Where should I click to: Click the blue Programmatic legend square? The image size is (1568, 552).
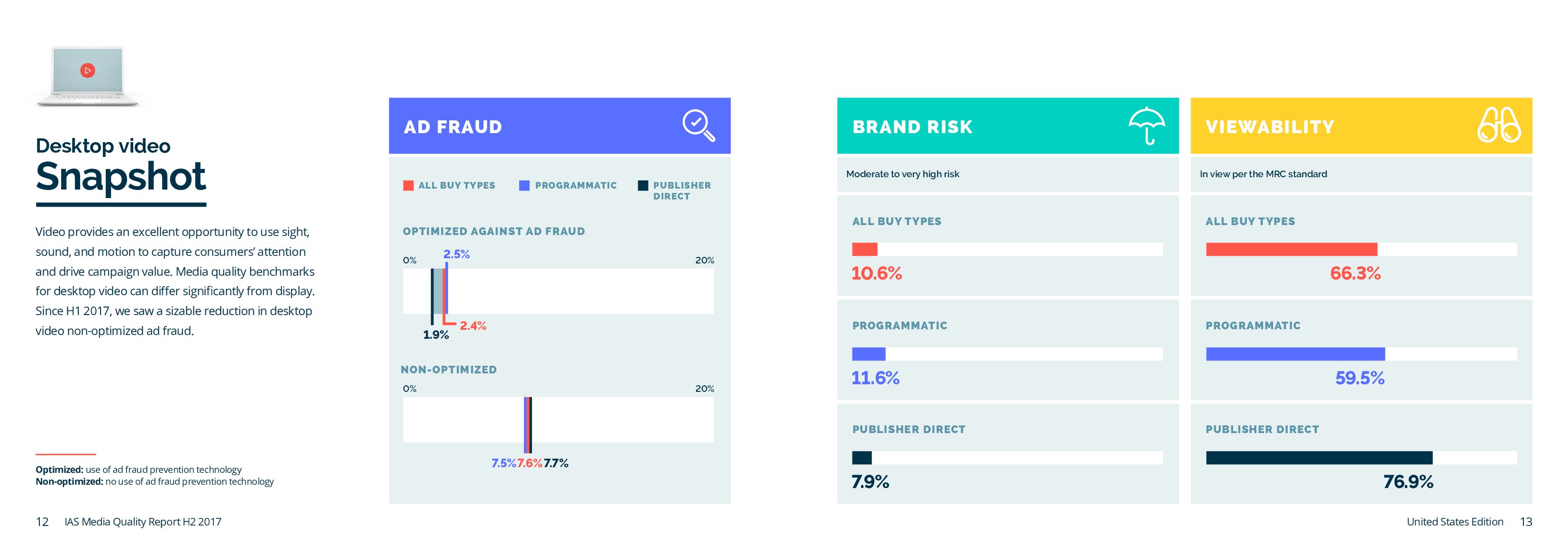tap(524, 186)
